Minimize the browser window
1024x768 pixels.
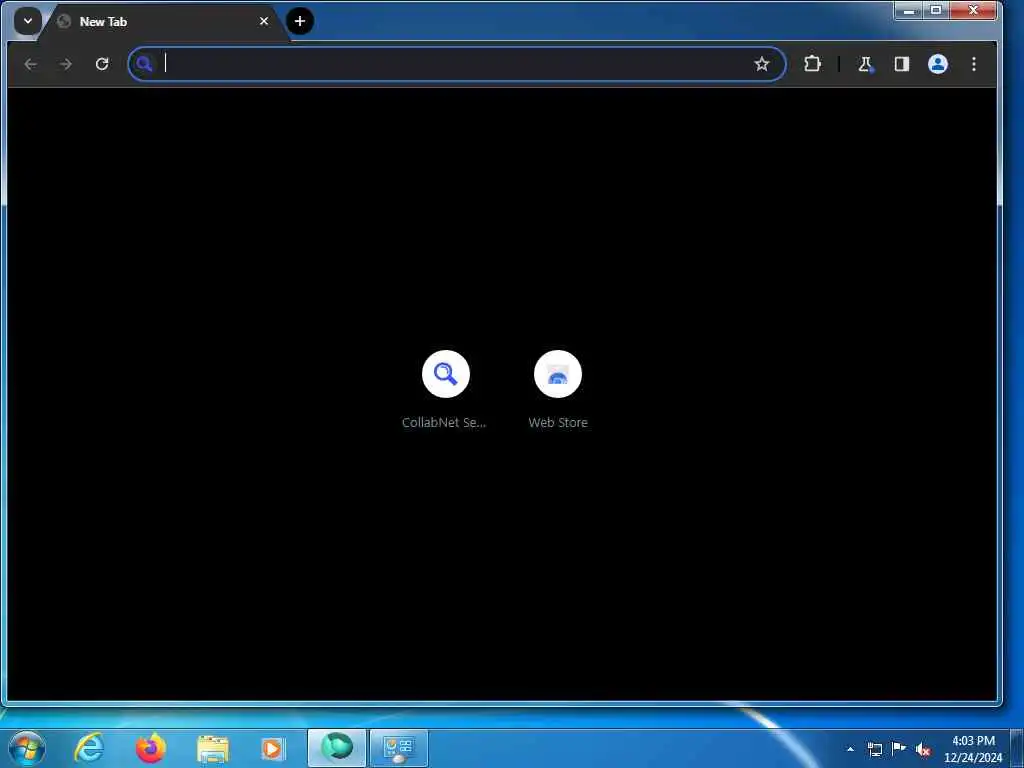[908, 10]
